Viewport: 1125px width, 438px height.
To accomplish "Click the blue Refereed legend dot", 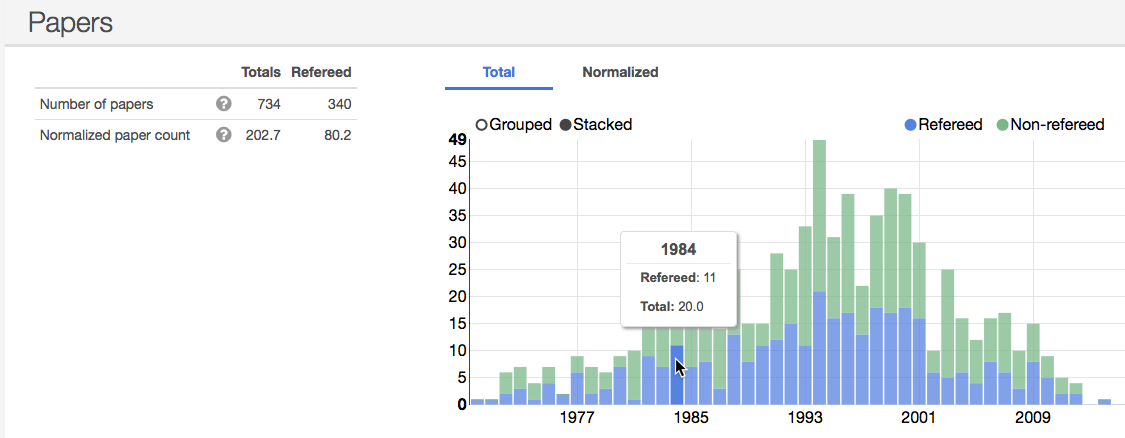I will pyautogui.click(x=910, y=125).
